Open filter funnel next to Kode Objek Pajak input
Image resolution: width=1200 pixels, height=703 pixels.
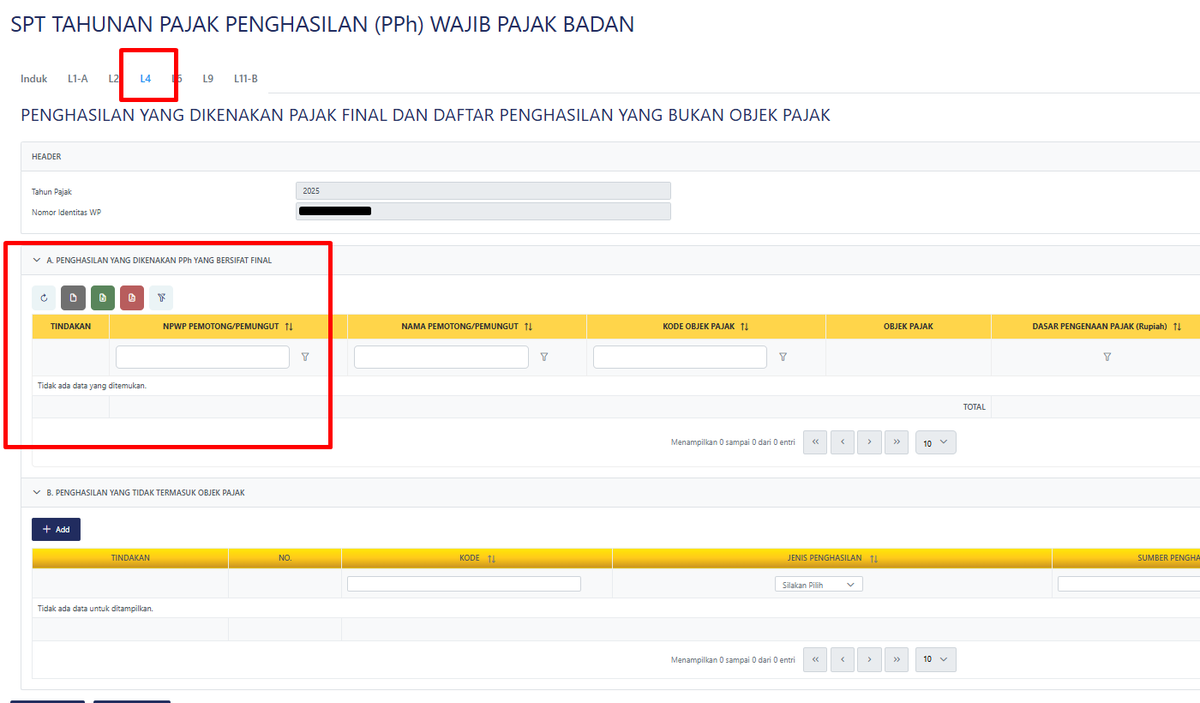[783, 357]
